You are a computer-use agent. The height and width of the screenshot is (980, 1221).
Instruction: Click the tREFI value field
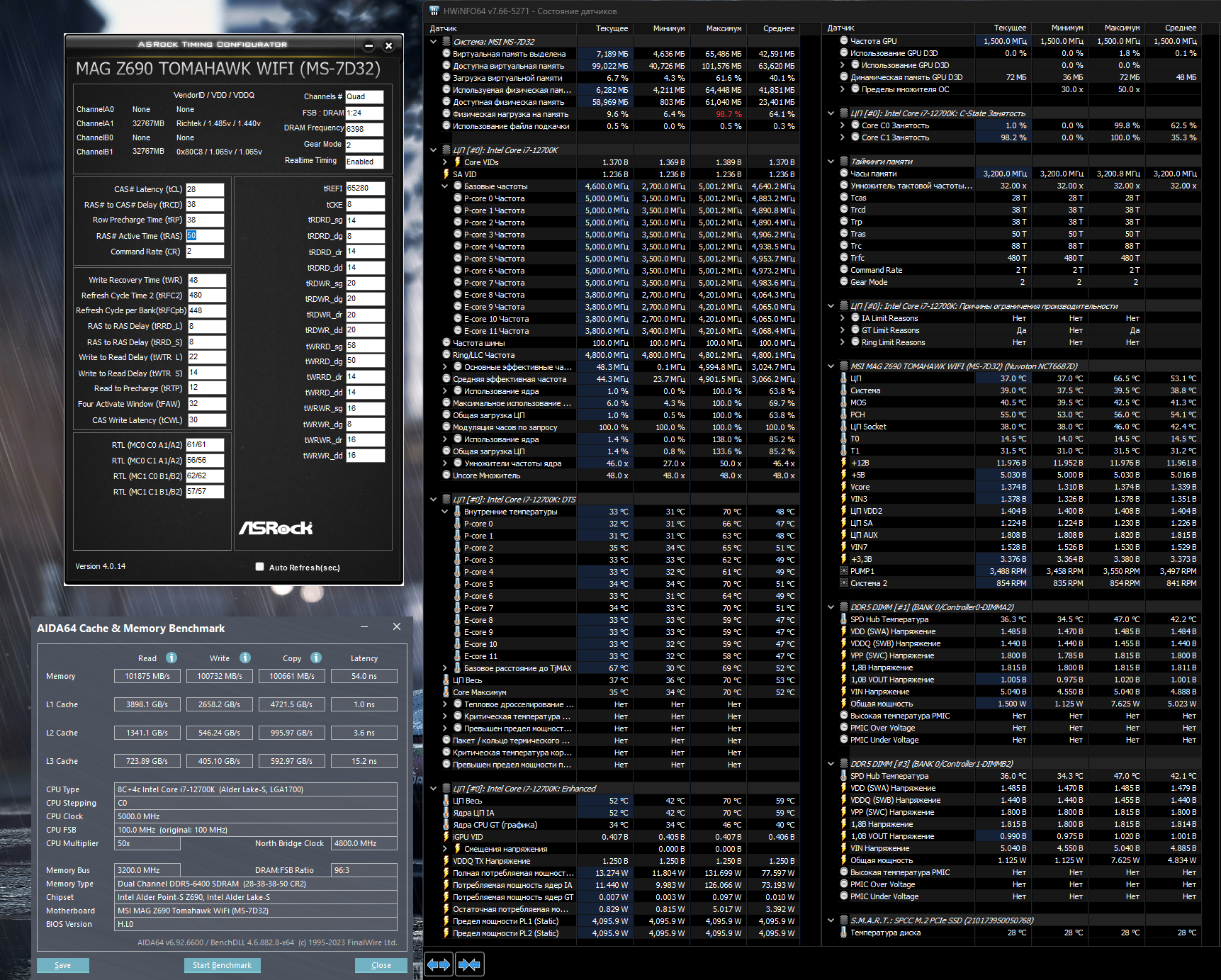[365, 188]
